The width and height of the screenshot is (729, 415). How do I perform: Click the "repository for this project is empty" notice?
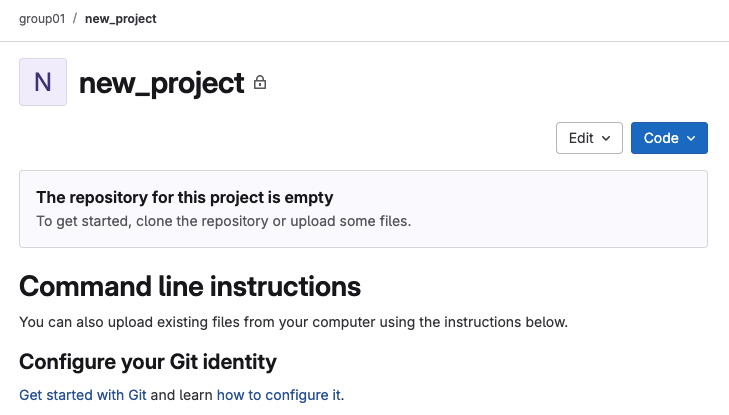point(184,197)
